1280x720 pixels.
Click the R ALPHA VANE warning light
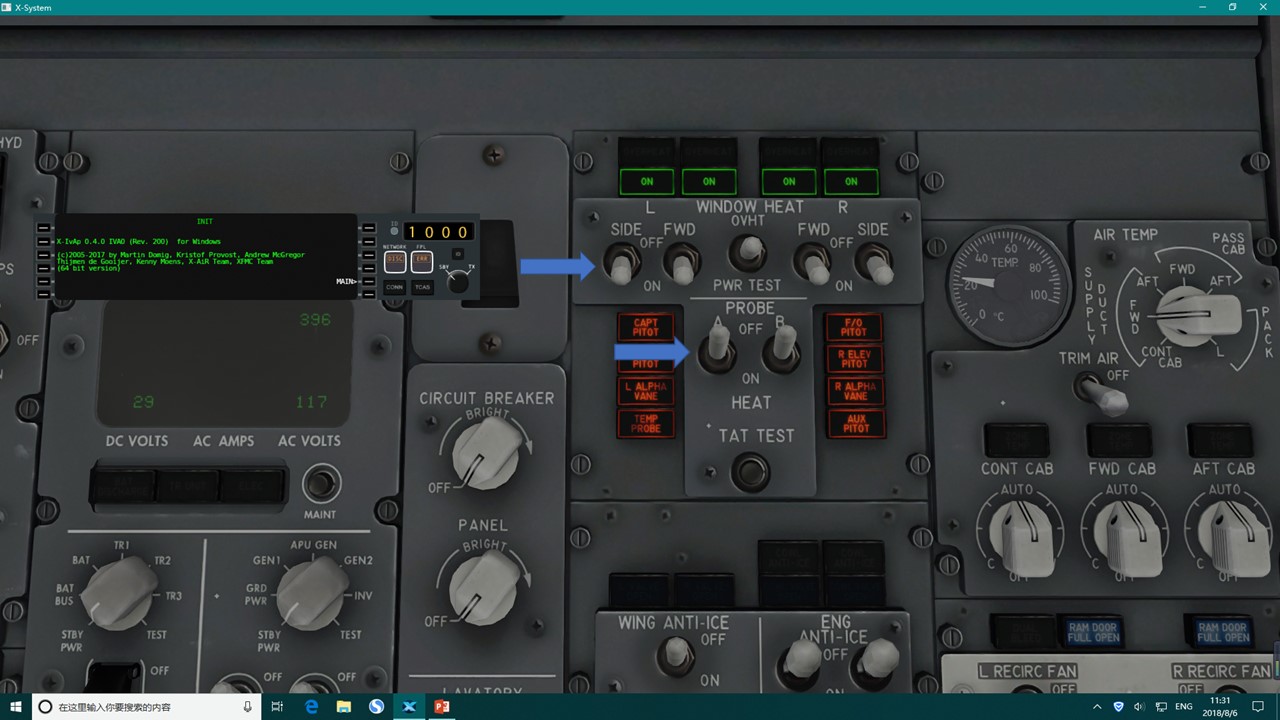(x=854, y=390)
